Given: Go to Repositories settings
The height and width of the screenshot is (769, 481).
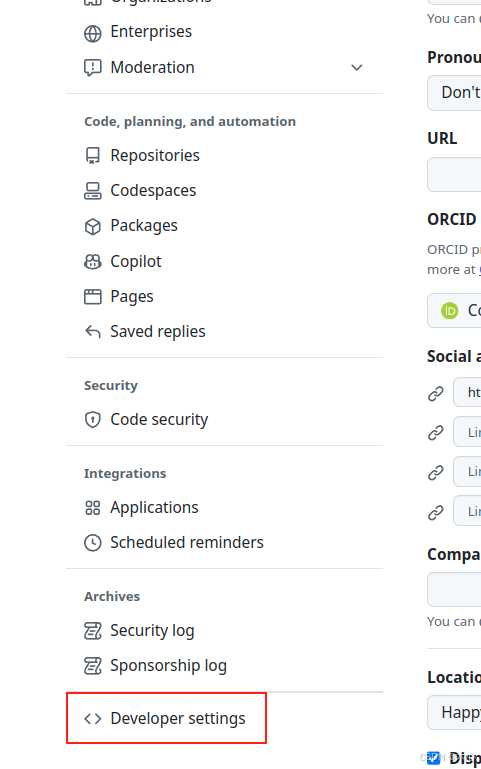Looking at the screenshot, I should (x=155, y=155).
